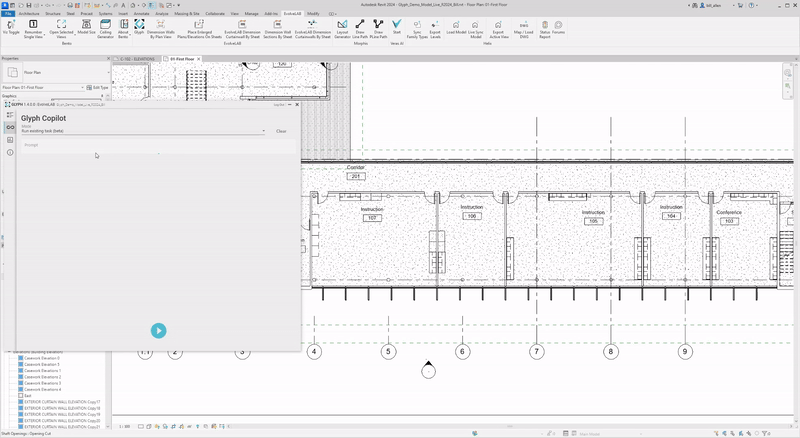Click into the Glyph Copilot prompt field
This screenshot has width=800, height=438.
[x=150, y=146]
